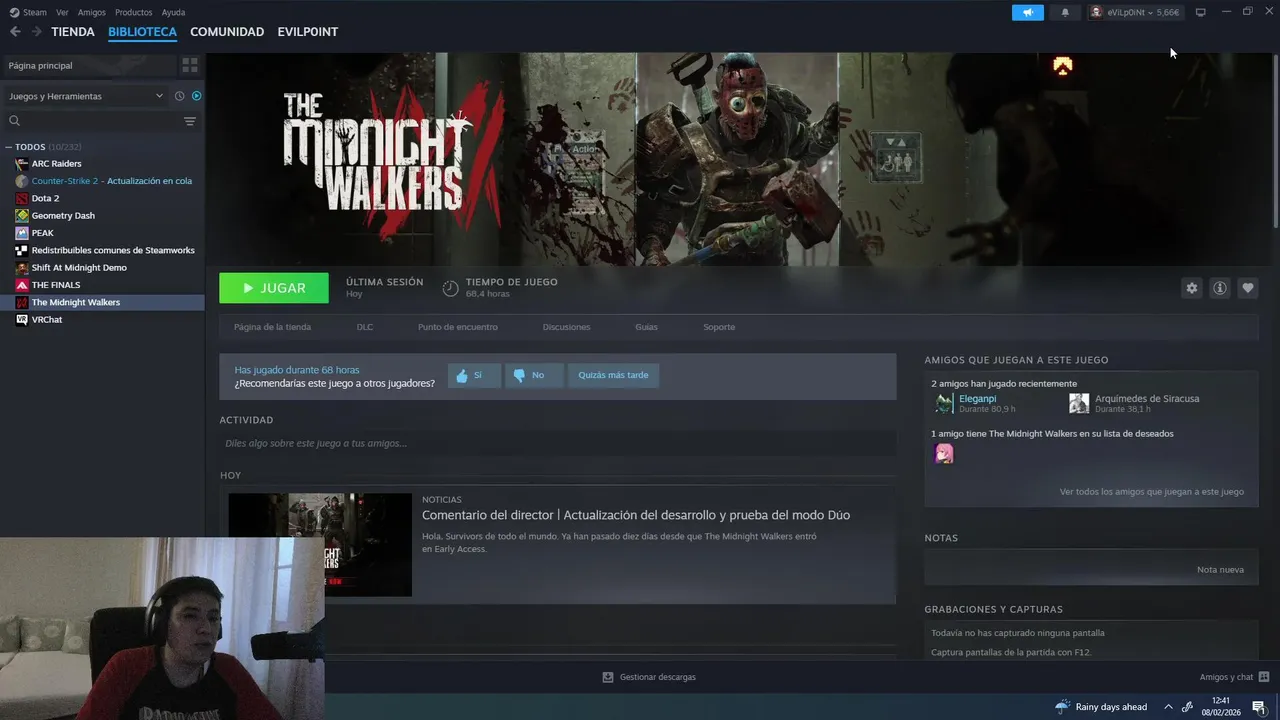
Task: Open the Discusiones link
Action: (x=566, y=327)
